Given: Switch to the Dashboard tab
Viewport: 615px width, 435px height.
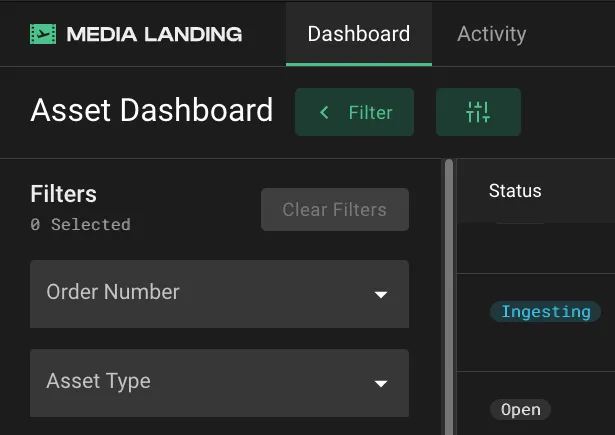Looking at the screenshot, I should pyautogui.click(x=358, y=34).
